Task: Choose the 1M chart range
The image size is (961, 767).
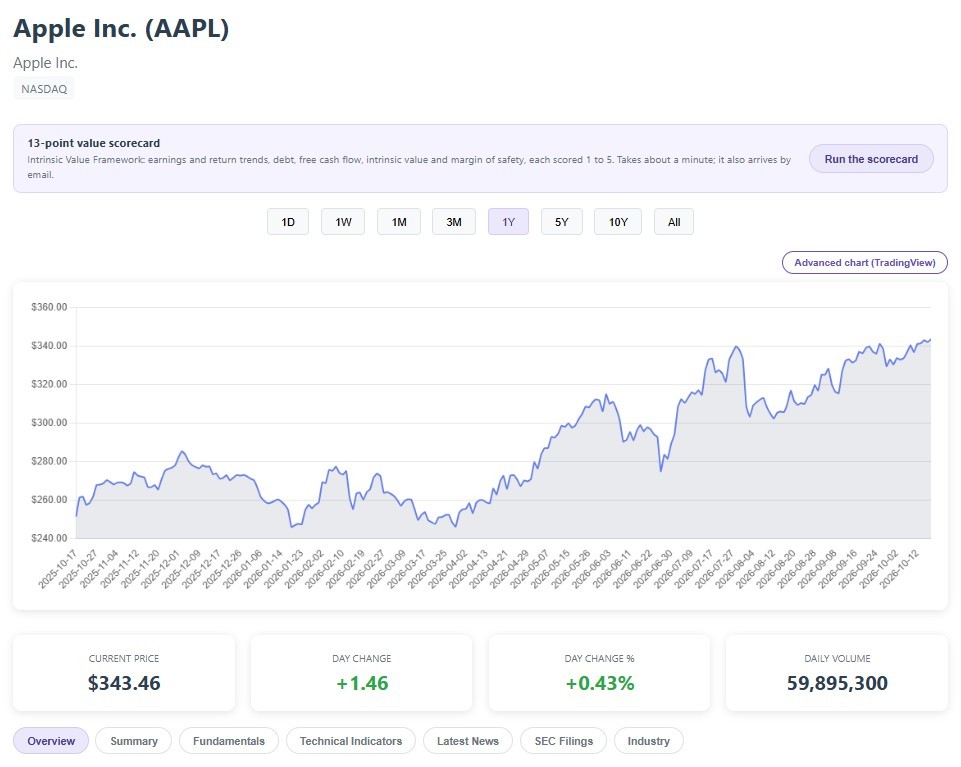Action: click(399, 222)
